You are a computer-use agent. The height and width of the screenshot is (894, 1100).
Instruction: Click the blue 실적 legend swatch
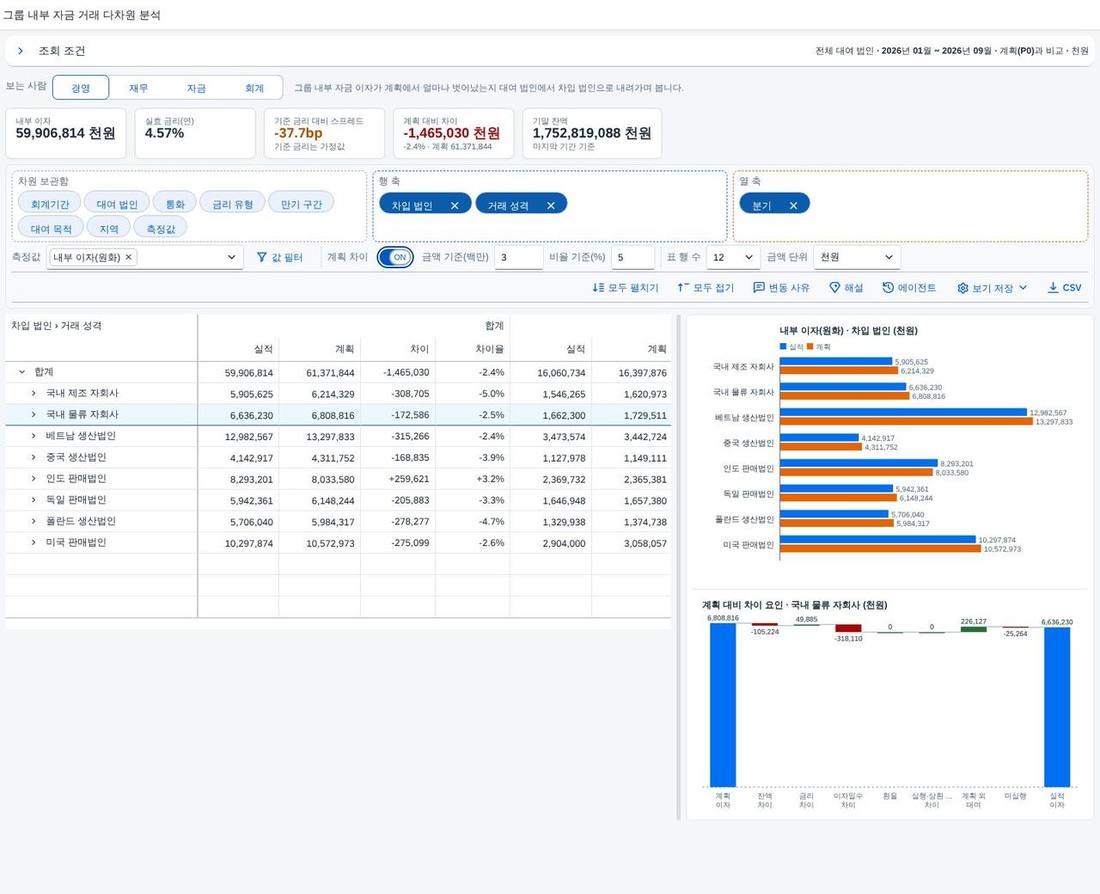(x=783, y=347)
